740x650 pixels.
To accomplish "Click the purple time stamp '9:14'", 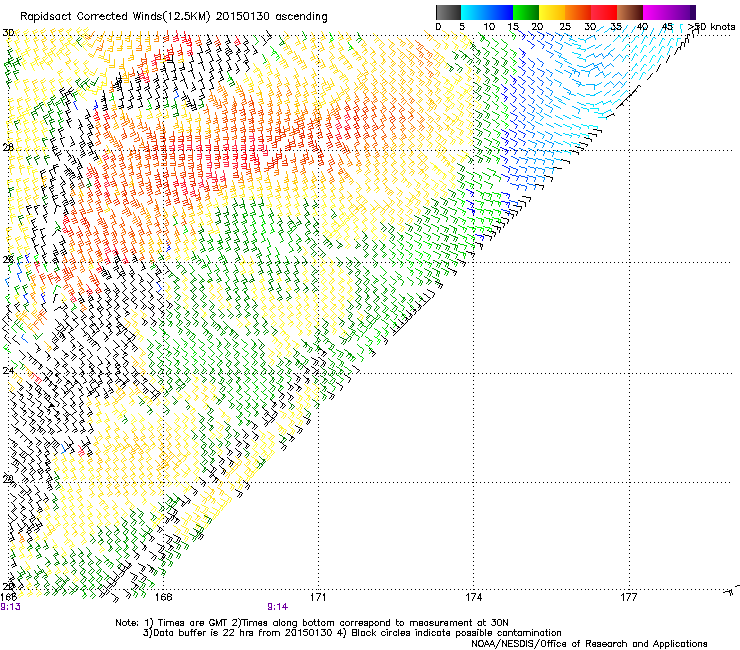I will pyautogui.click(x=278, y=607).
